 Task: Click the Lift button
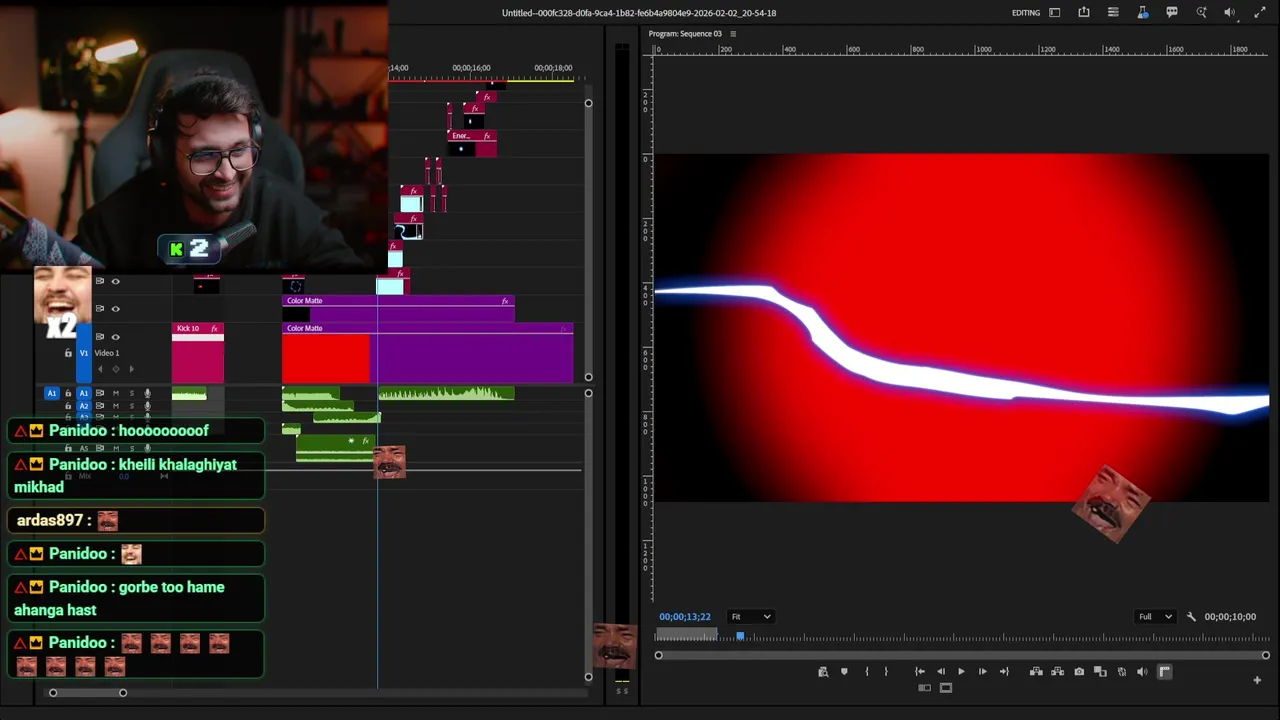pyautogui.click(x=1036, y=672)
